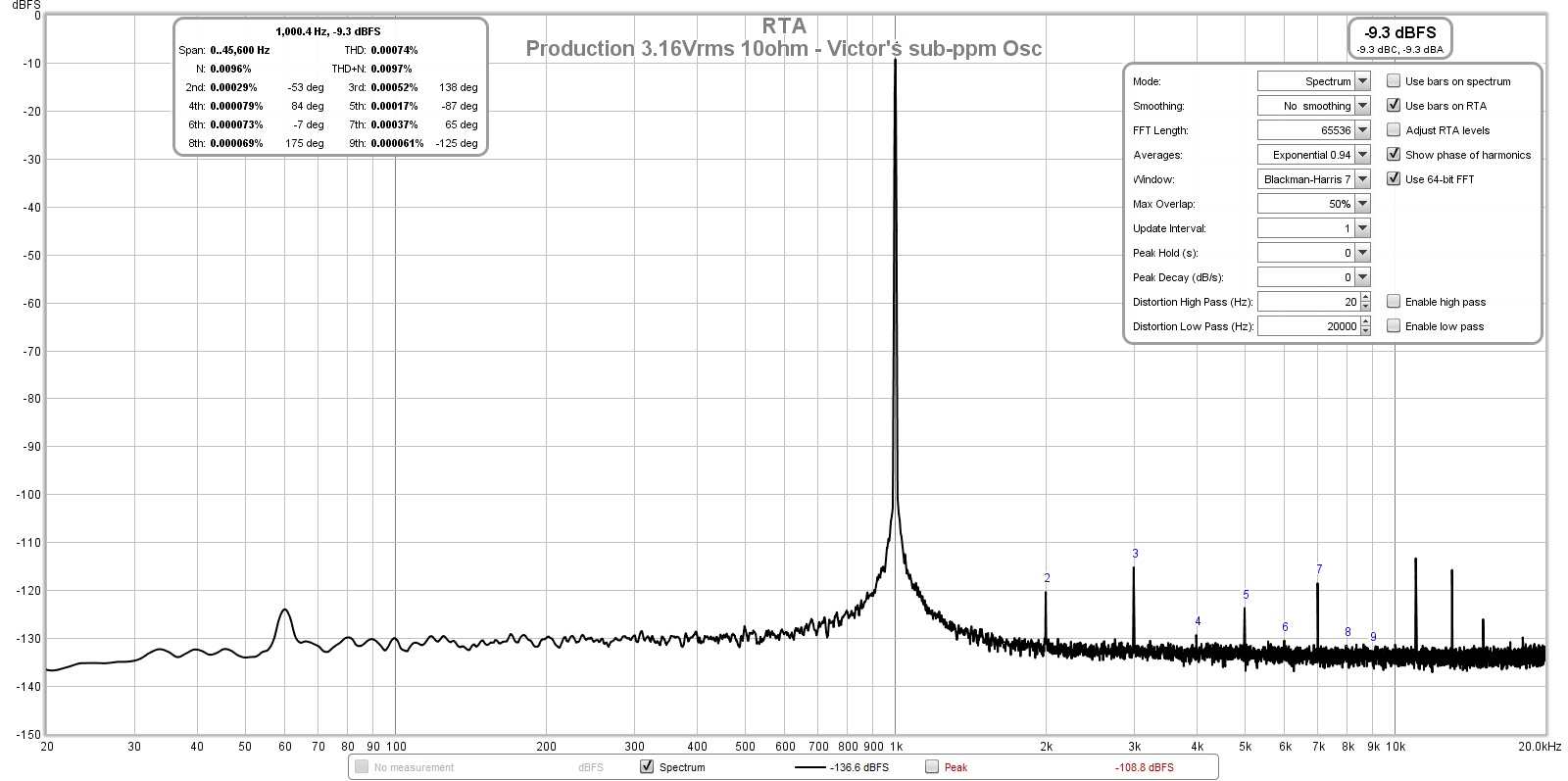This screenshot has height=781, width=1568.
Task: Open the Mode dropdown showing Spectrum
Action: pos(1313,81)
